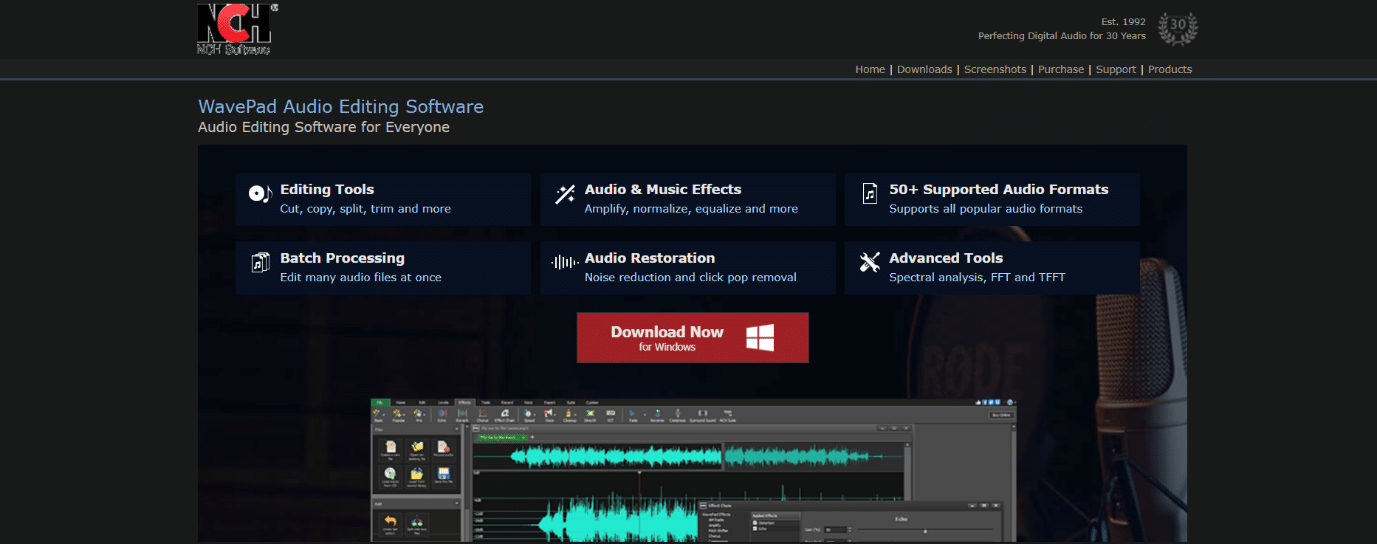Toggle the Distortion checkbox in Effect Chain

point(755,523)
